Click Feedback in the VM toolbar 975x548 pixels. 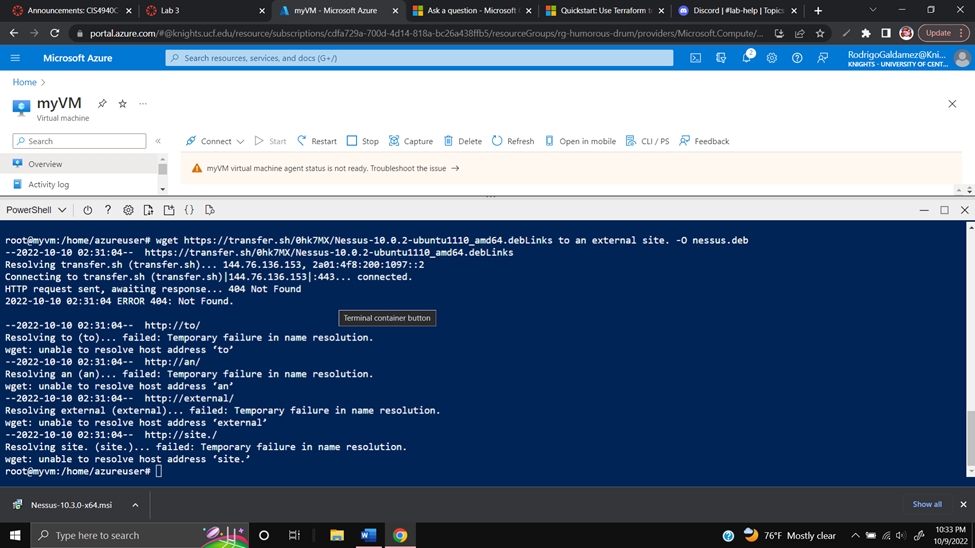point(704,141)
